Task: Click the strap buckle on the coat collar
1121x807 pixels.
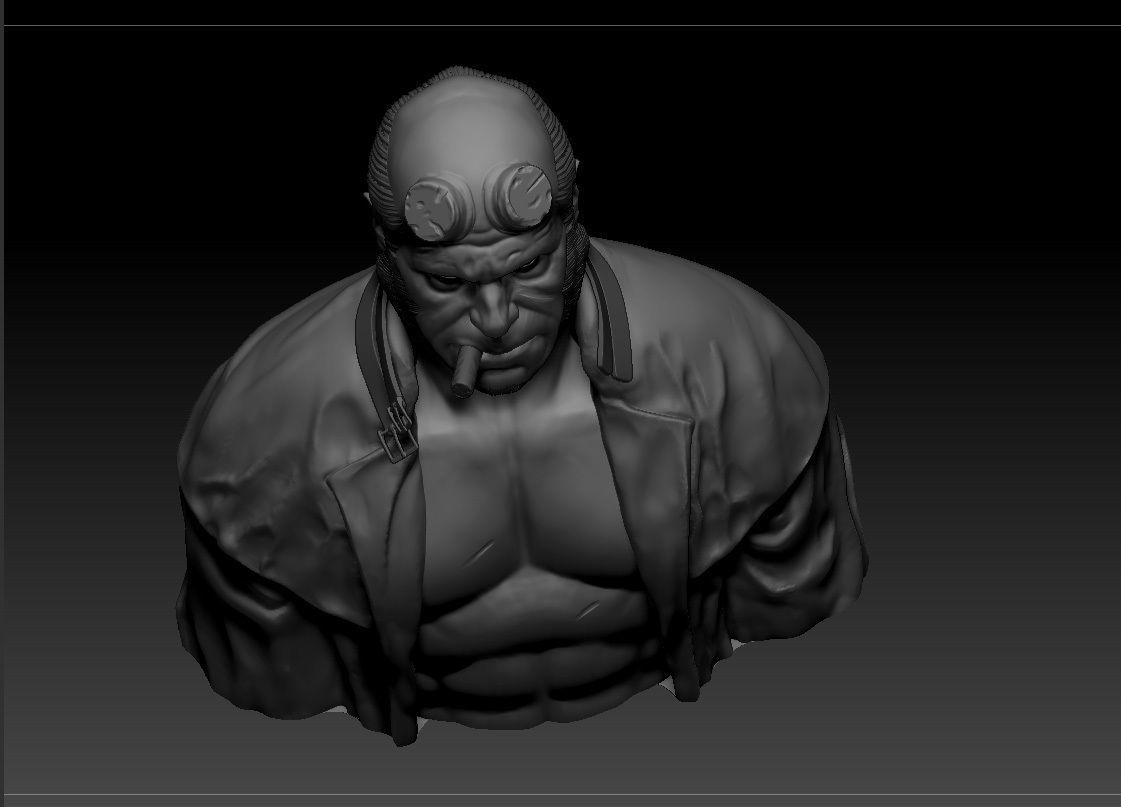Action: coord(397,430)
